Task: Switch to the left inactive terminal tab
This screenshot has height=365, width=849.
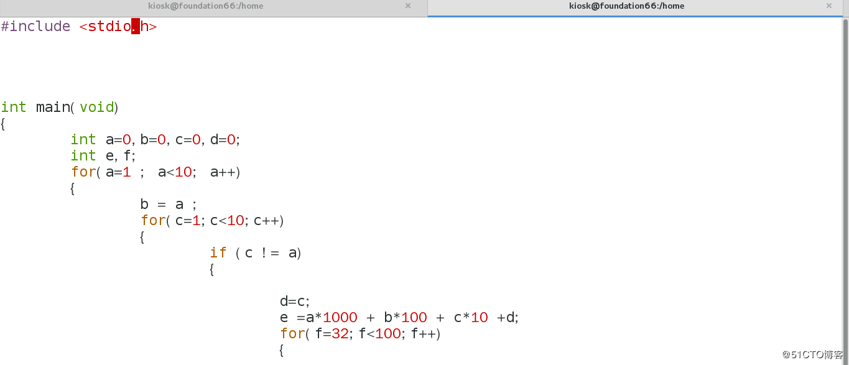Action: coord(206,6)
